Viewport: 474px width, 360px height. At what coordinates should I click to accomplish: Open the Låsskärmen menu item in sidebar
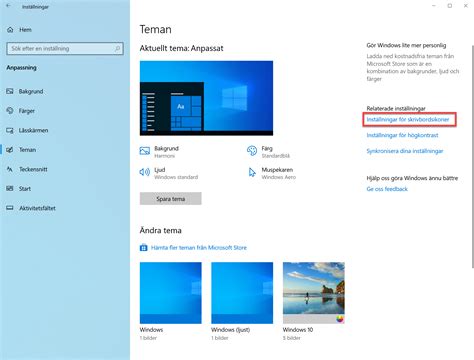[33, 130]
